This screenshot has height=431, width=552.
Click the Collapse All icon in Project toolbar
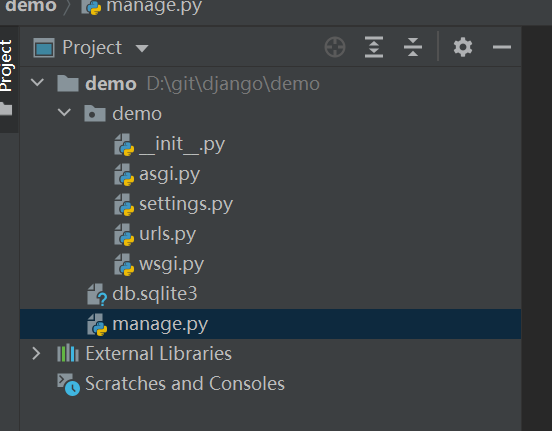(x=413, y=47)
